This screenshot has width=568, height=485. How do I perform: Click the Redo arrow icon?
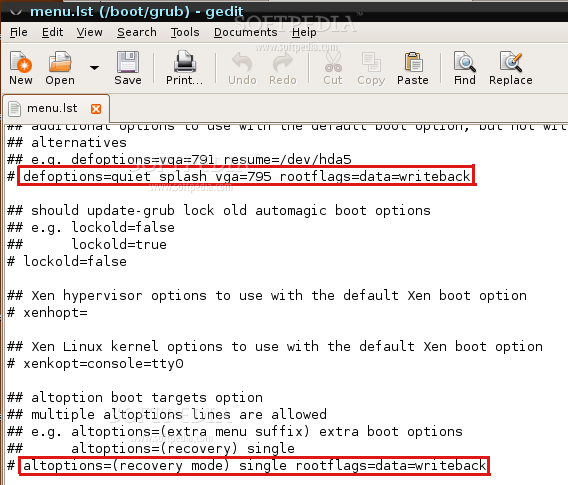pos(283,62)
